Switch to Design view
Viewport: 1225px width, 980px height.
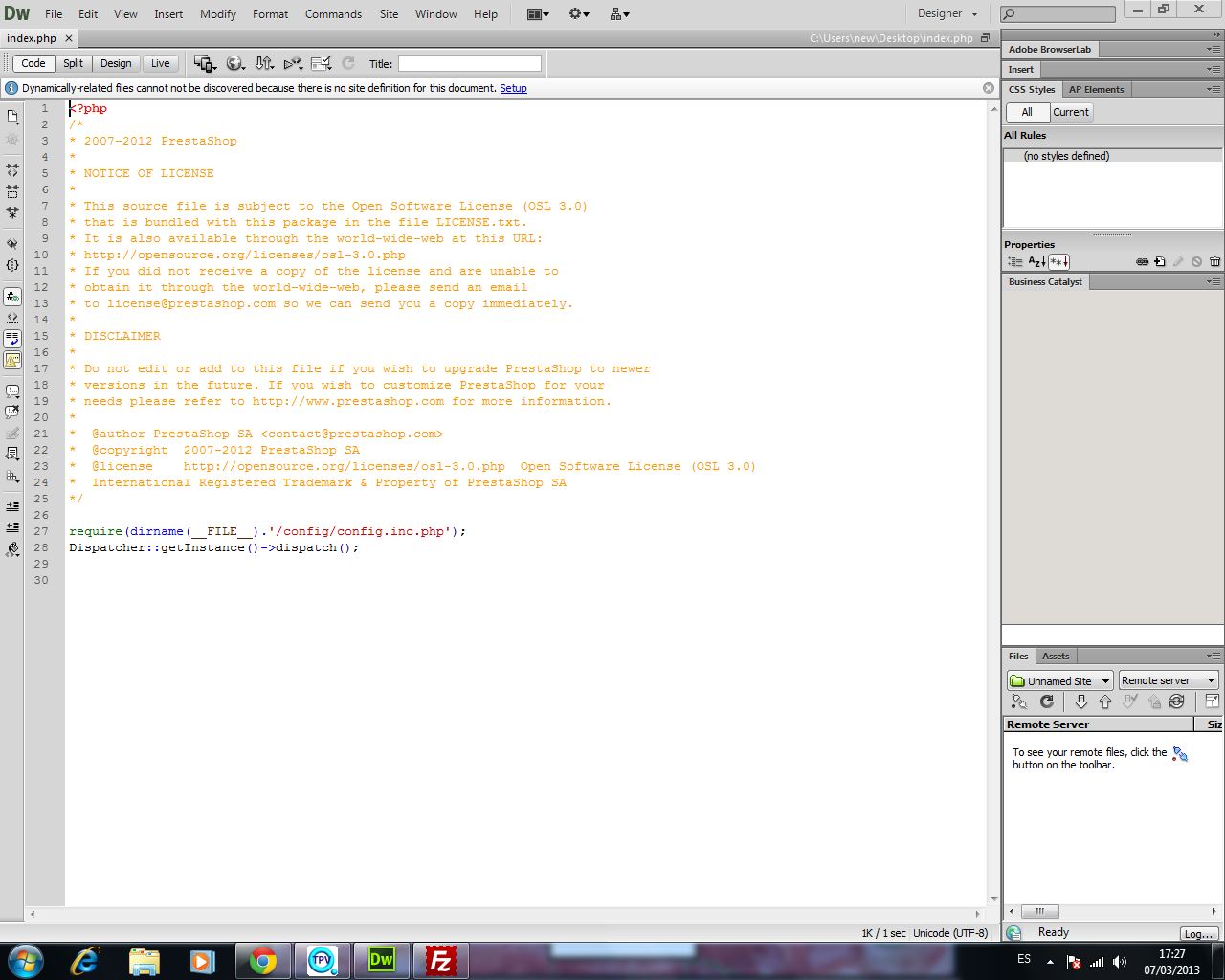(116, 63)
